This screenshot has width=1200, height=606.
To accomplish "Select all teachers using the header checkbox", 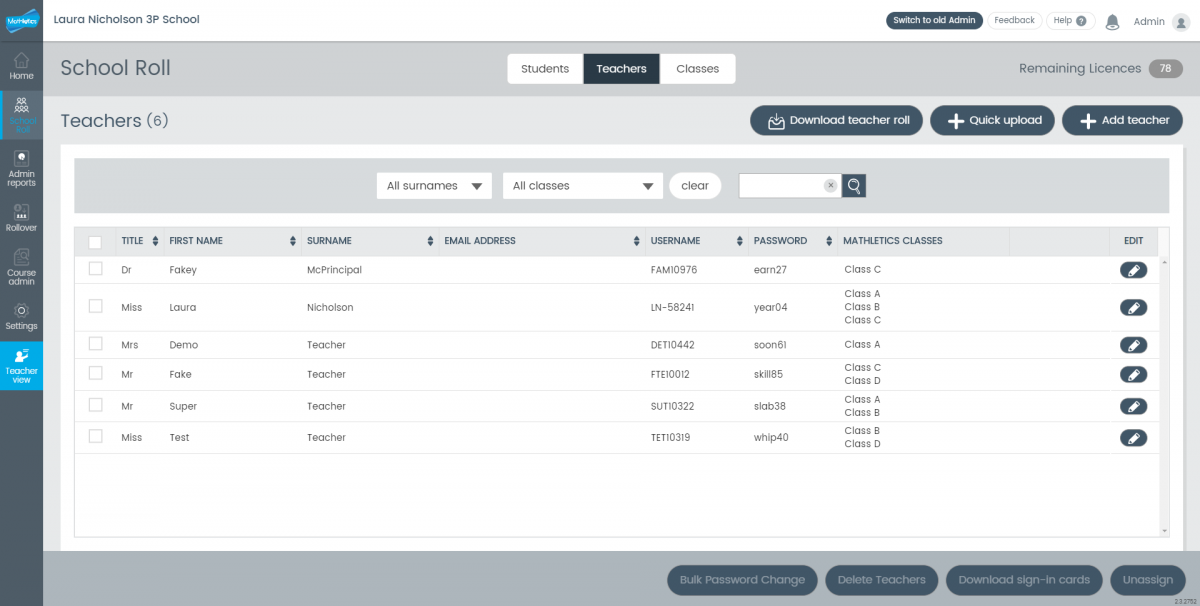I will [95, 241].
